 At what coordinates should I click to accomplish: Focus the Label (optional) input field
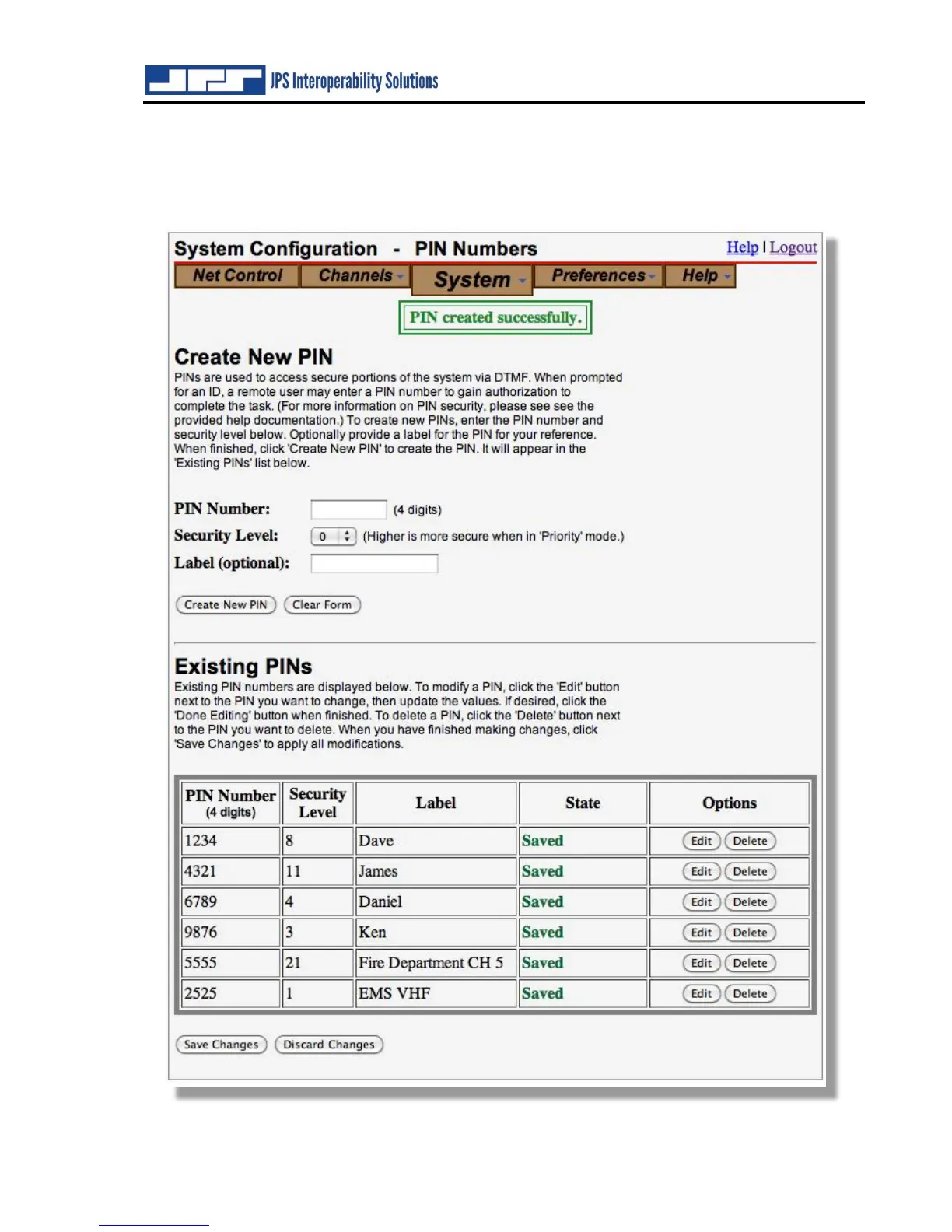[x=374, y=564]
